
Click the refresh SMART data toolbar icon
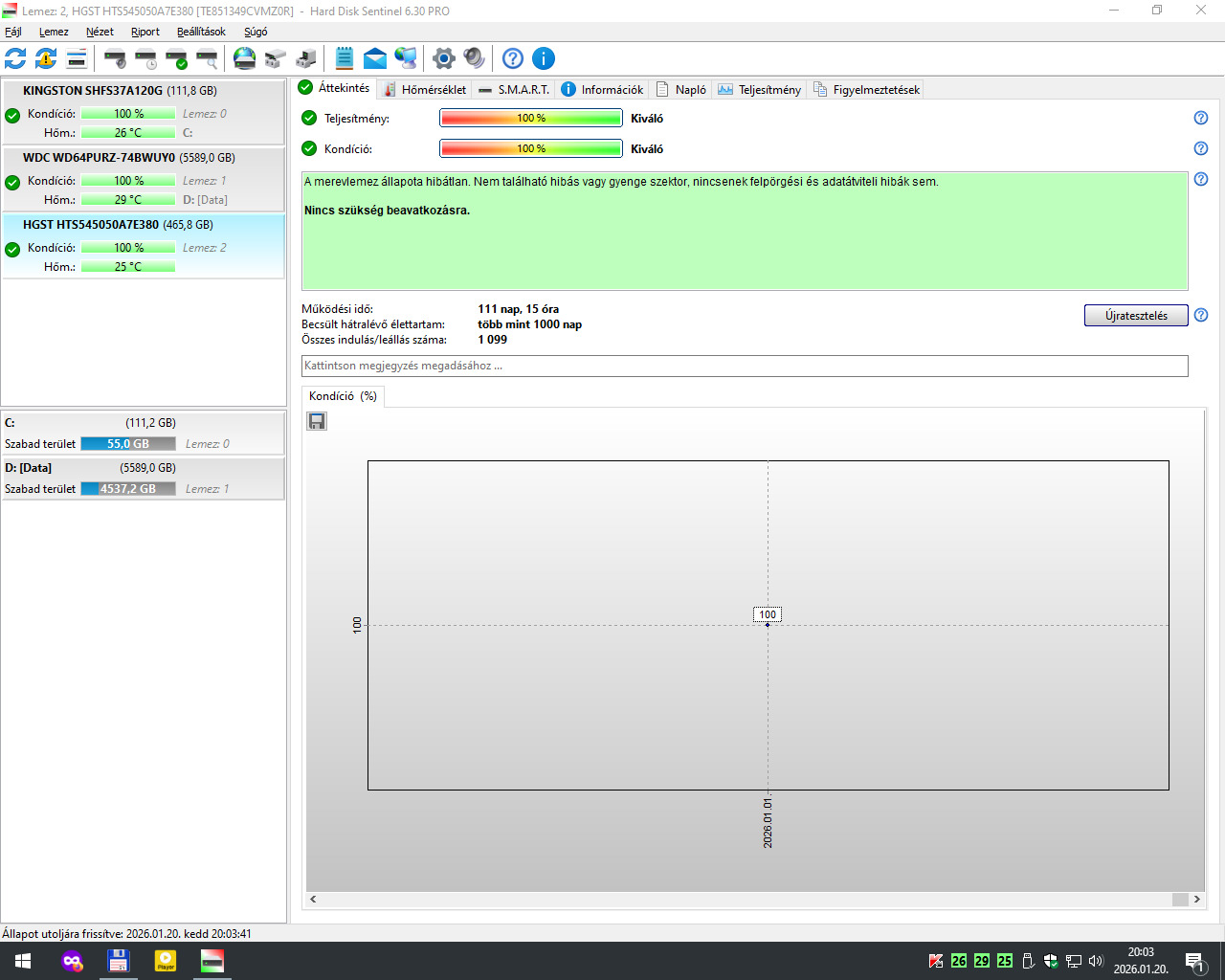15,58
